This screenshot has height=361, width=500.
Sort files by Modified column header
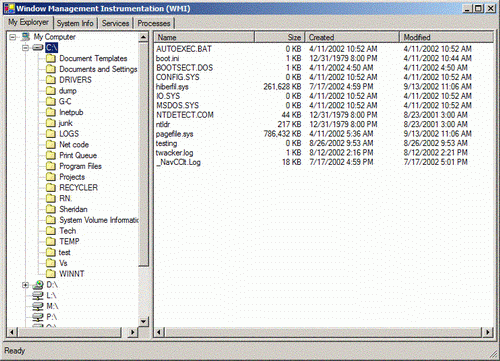pos(446,37)
